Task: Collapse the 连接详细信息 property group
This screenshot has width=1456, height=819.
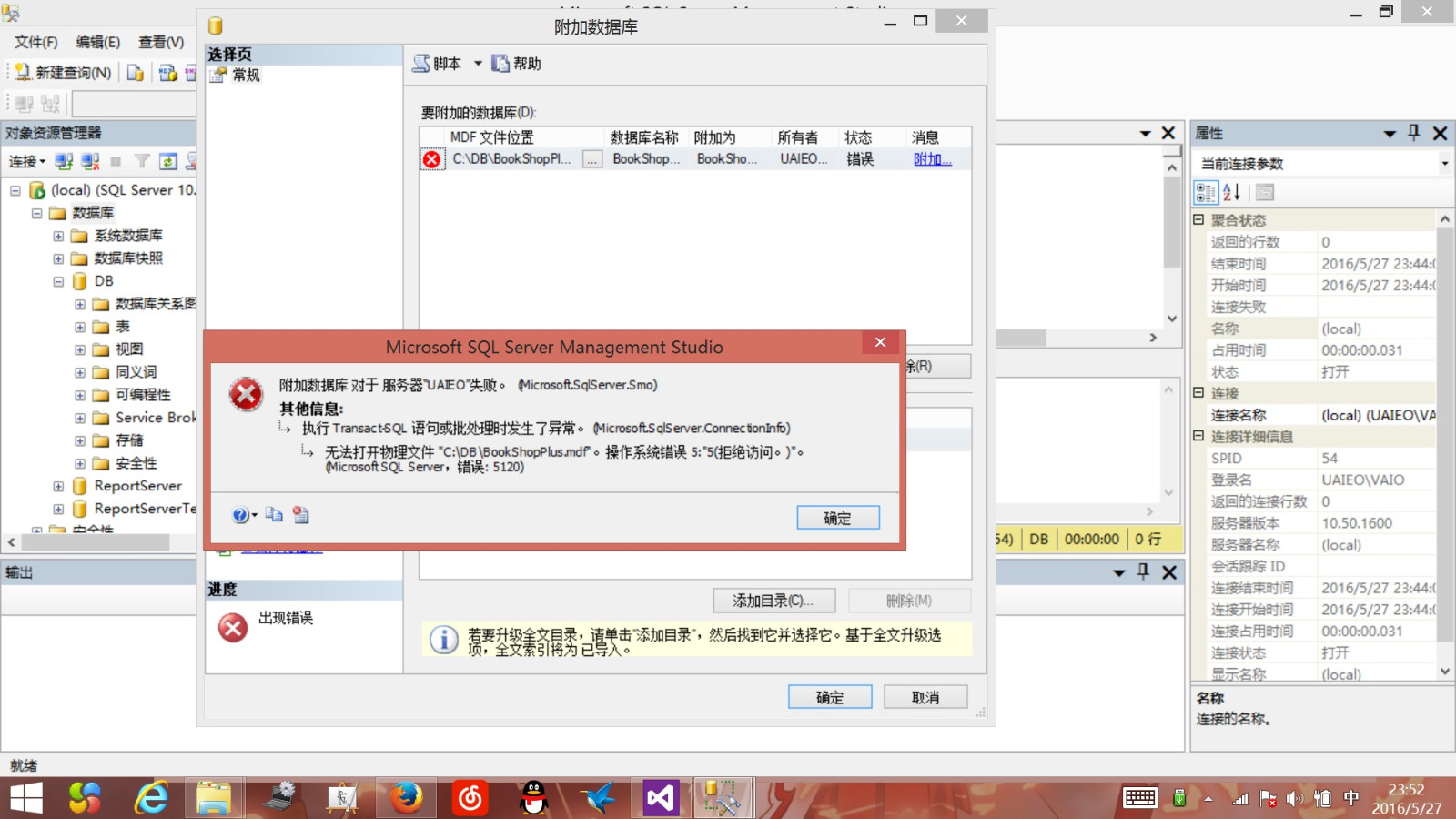Action: point(1198,436)
